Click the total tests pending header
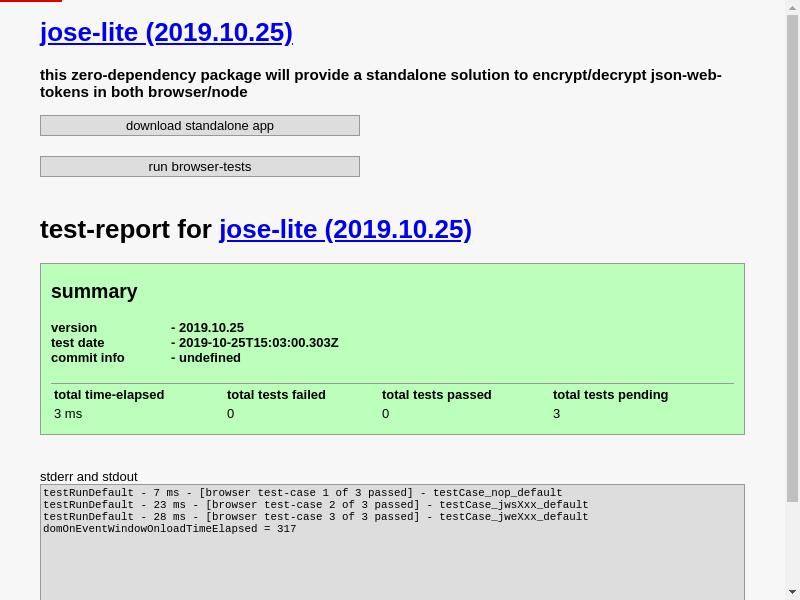This screenshot has width=800, height=600. 611,395
